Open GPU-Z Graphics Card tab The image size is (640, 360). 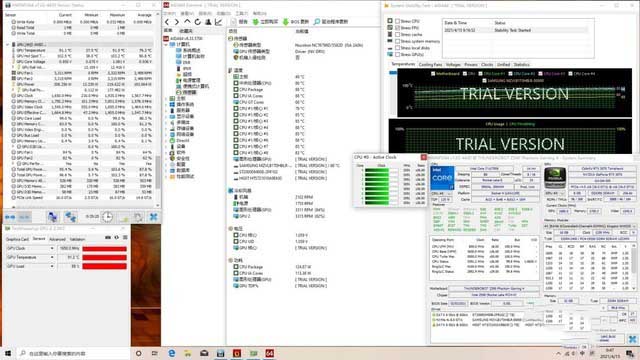tap(18, 239)
